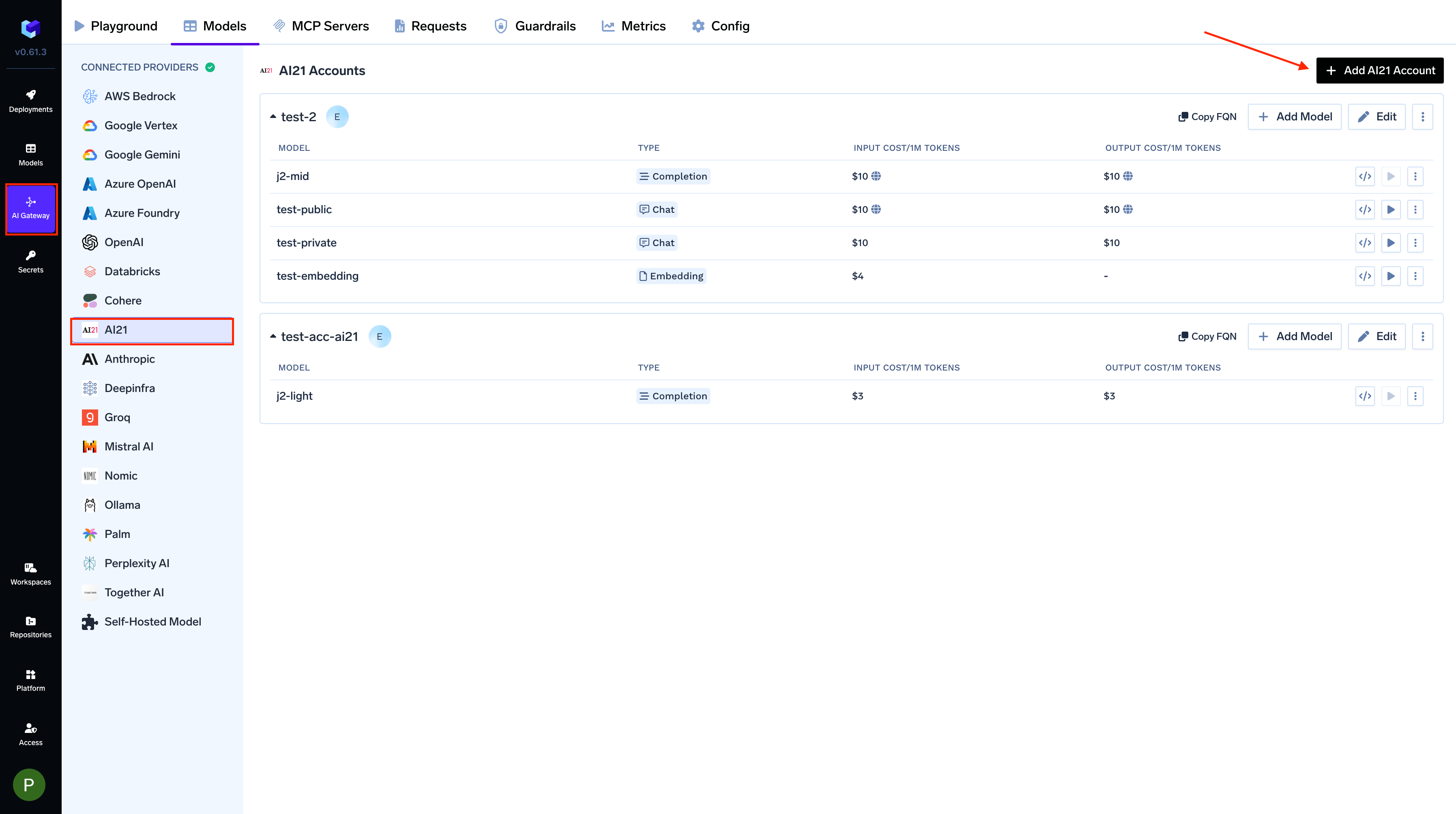Open the Models sidebar section
The width and height of the screenshot is (1456, 814).
(30, 155)
